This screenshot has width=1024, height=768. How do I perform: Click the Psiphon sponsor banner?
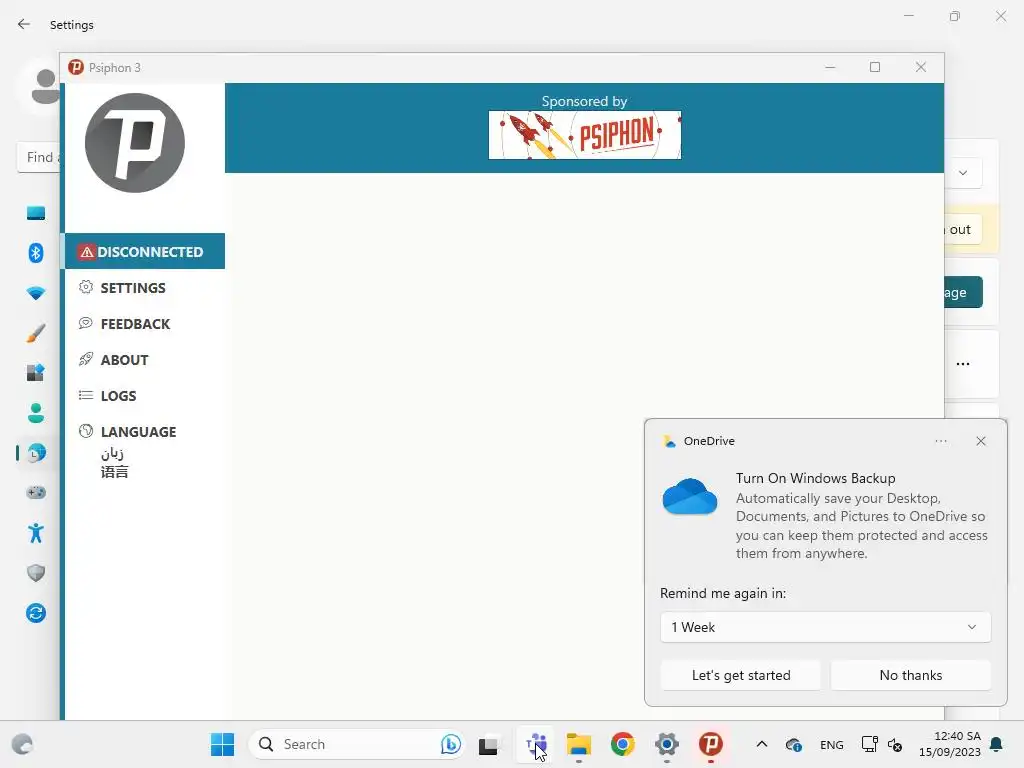point(584,135)
